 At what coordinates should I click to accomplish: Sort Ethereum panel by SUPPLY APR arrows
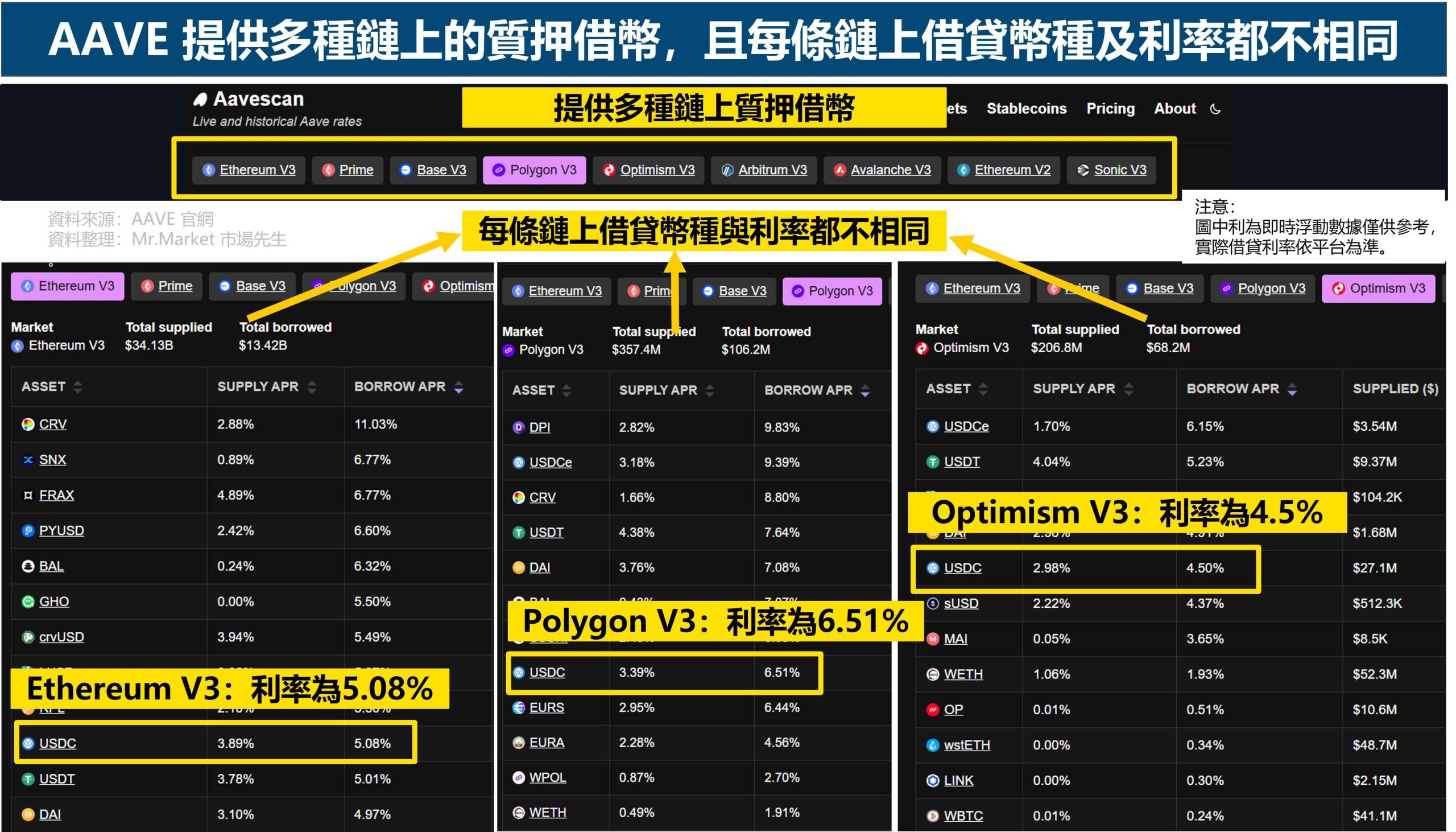[x=311, y=387]
